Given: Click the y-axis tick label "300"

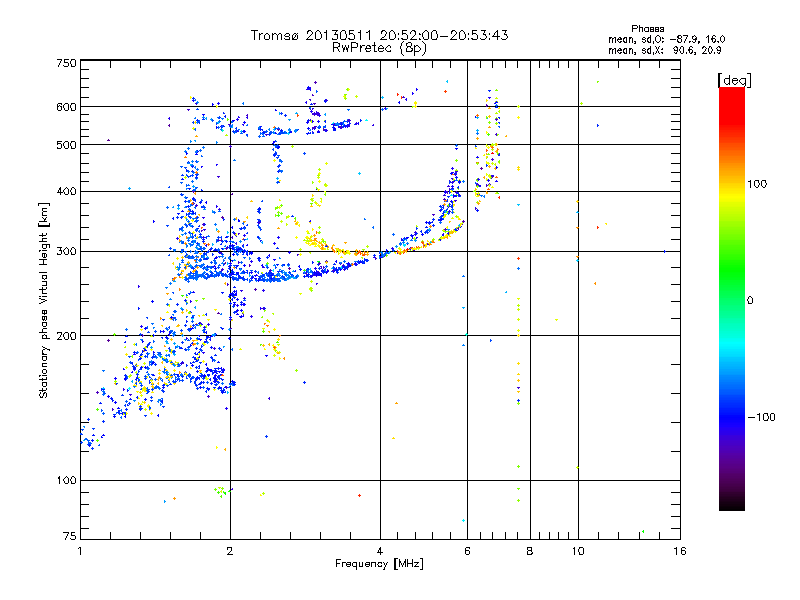Looking at the screenshot, I should (67, 251).
